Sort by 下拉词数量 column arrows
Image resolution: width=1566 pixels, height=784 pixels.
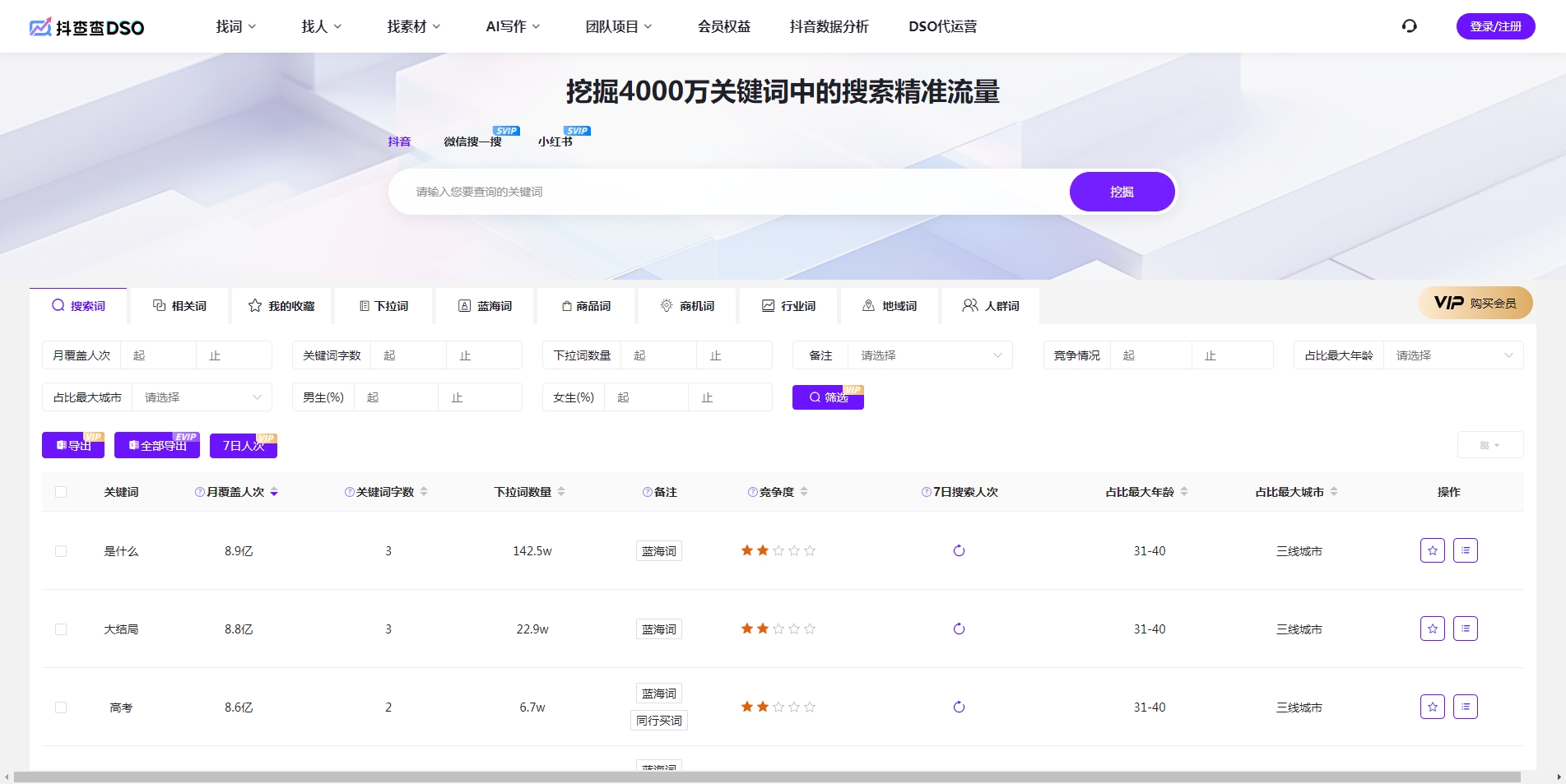pyautogui.click(x=561, y=492)
